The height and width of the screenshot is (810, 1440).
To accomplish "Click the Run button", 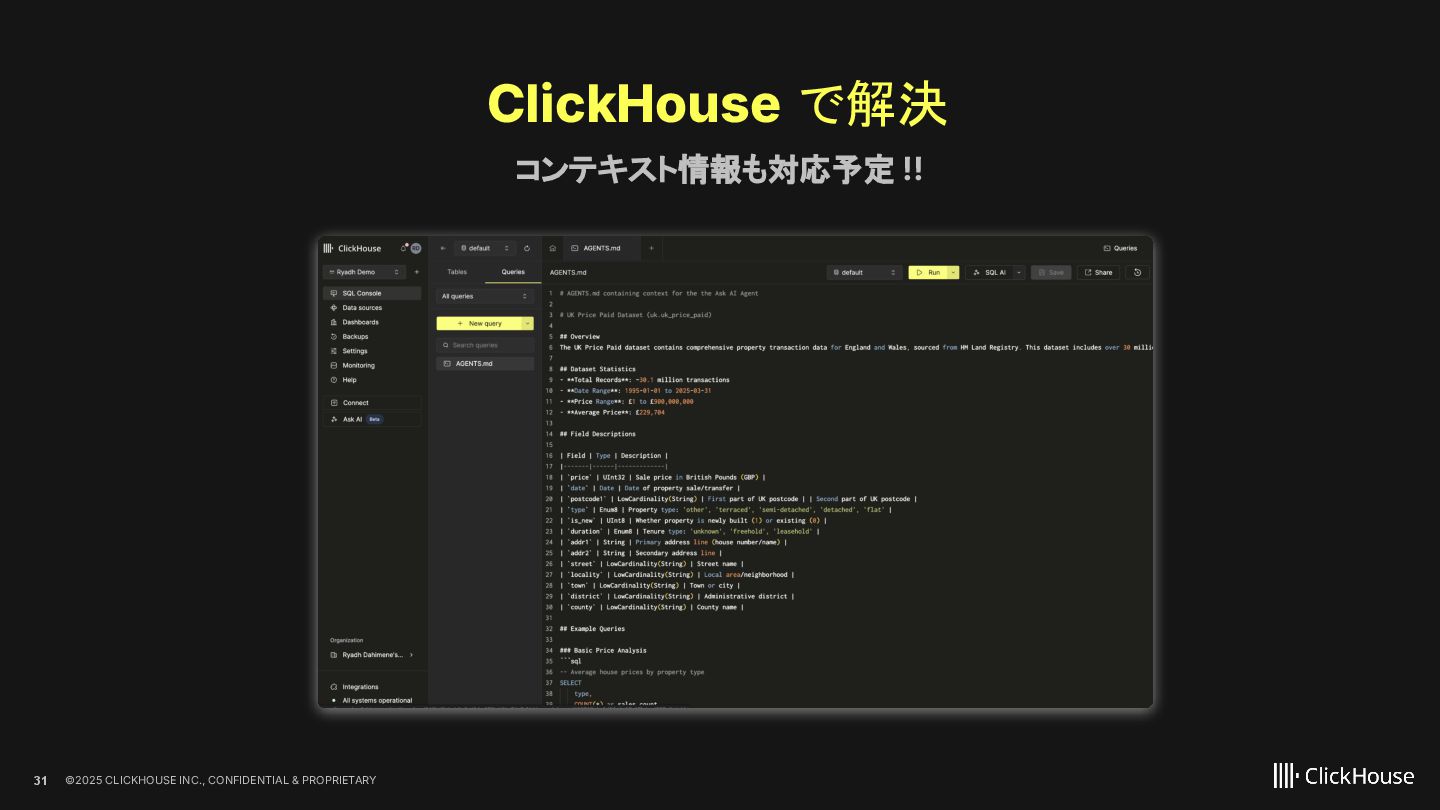I will pyautogui.click(x=927, y=272).
